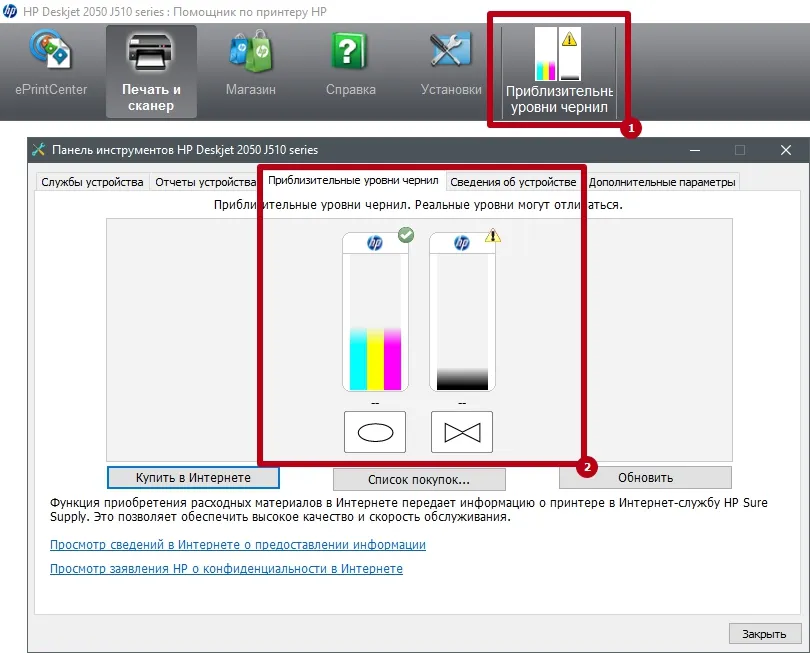Open the Сведения об устройстве tab
This screenshot has width=810, height=653.
513,182
